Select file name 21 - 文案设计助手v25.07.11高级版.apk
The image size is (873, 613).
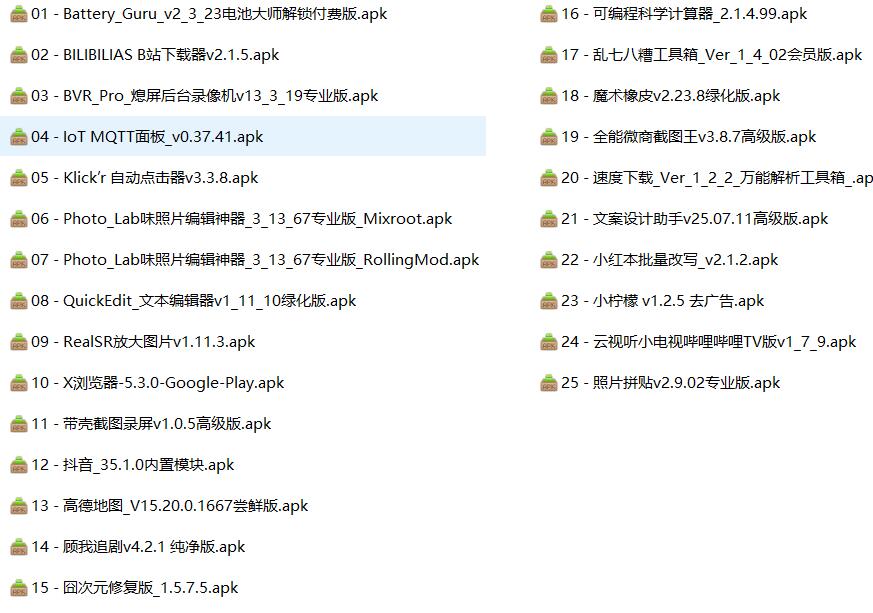[x=695, y=219]
